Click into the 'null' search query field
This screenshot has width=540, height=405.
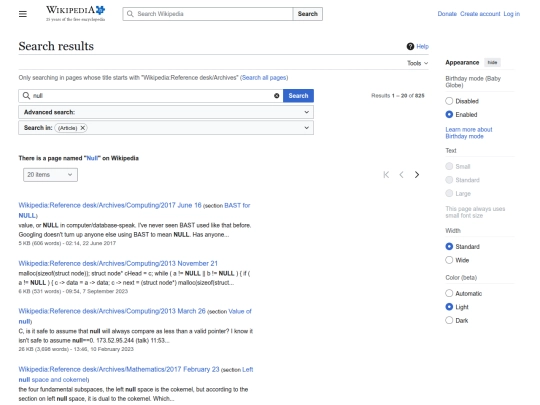click(152, 96)
